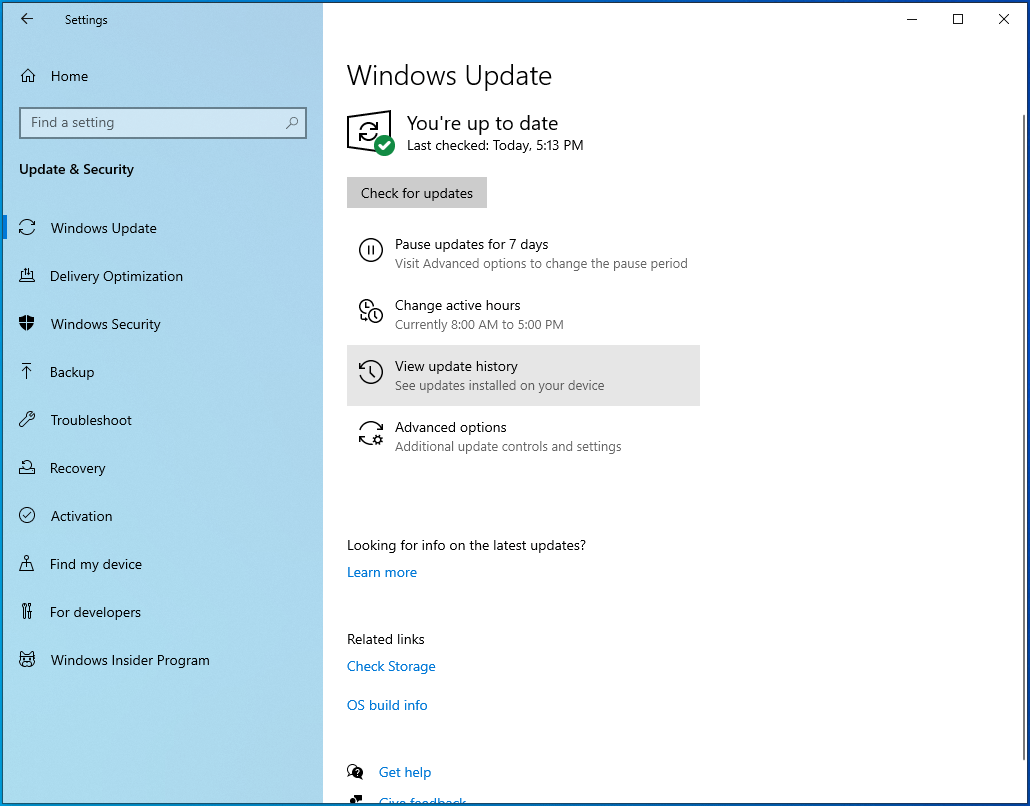The height and width of the screenshot is (806, 1030).
Task: Click the Windows Security shield icon
Action: pos(28,324)
